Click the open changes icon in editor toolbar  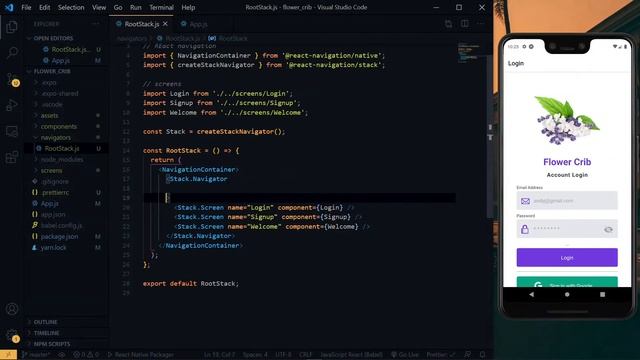(449, 24)
